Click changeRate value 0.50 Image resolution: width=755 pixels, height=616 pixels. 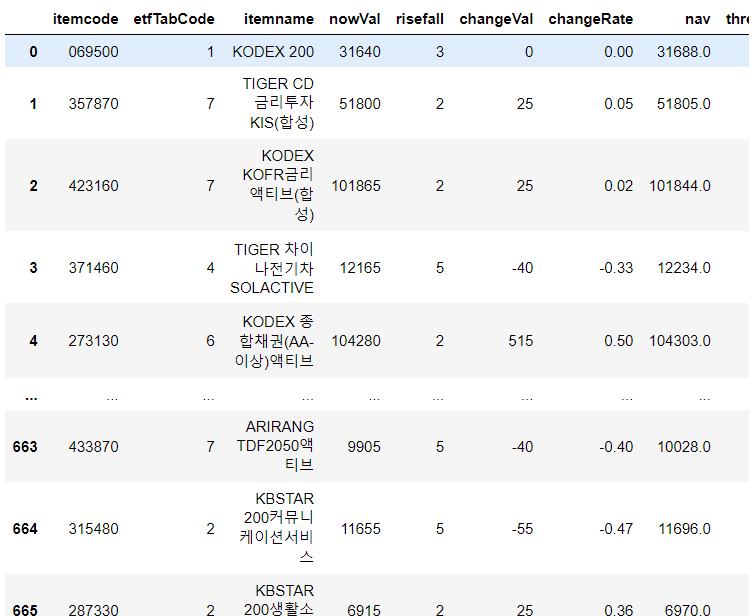pyautogui.click(x=619, y=341)
